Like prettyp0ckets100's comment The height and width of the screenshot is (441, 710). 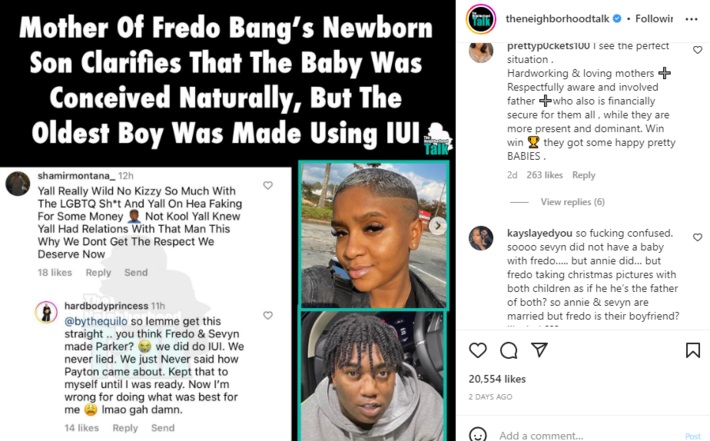tap(697, 50)
